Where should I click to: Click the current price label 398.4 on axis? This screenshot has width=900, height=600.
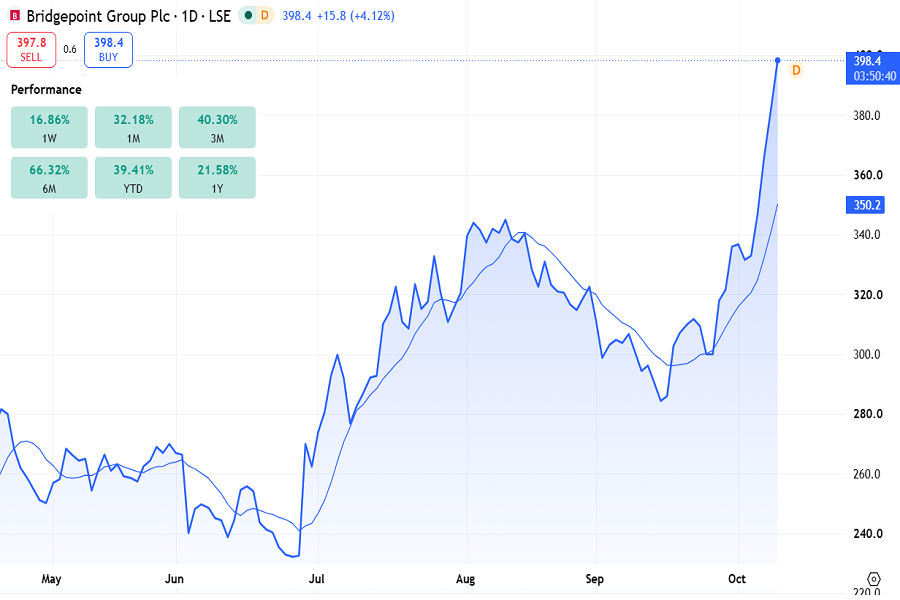873,68
